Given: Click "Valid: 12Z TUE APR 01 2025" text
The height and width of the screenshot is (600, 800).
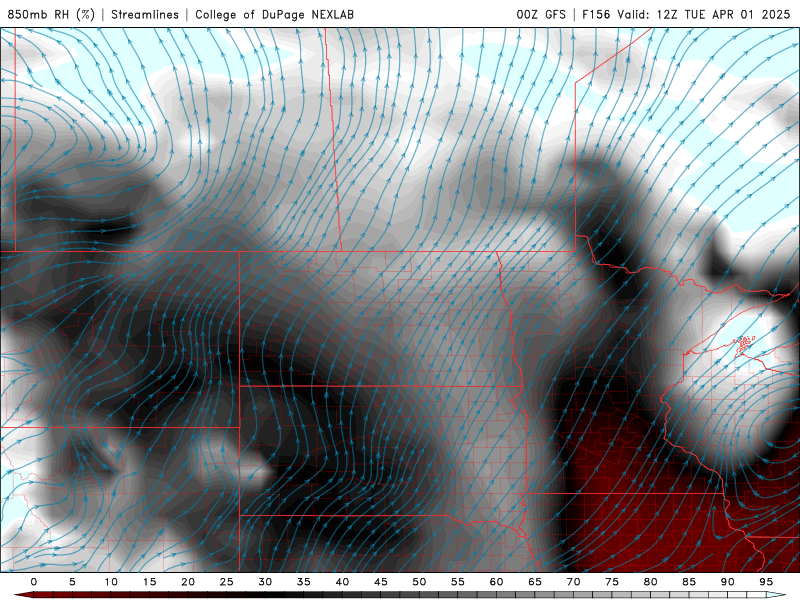Looking at the screenshot, I should (704, 14).
